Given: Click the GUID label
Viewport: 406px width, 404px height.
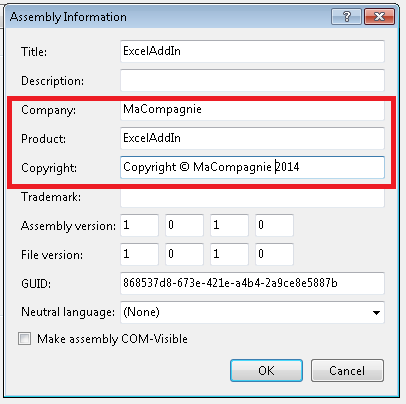Looking at the screenshot, I should [36, 284].
